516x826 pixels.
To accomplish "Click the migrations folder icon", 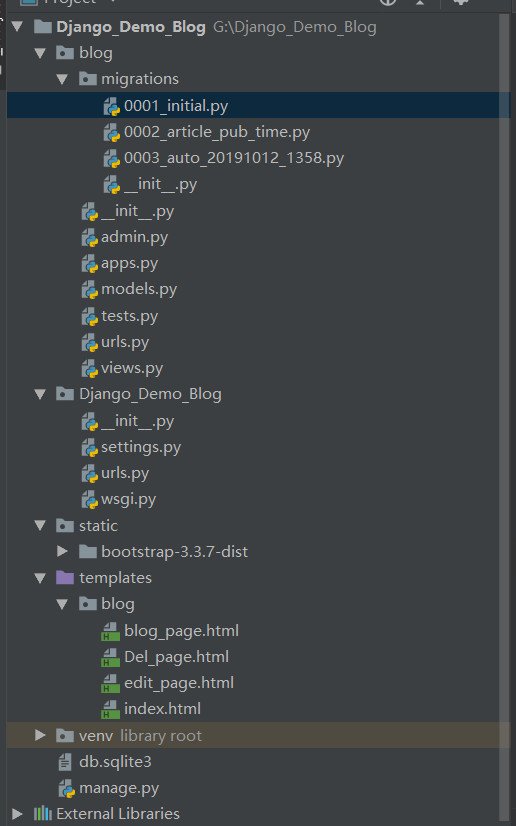I will pyautogui.click(x=87, y=79).
